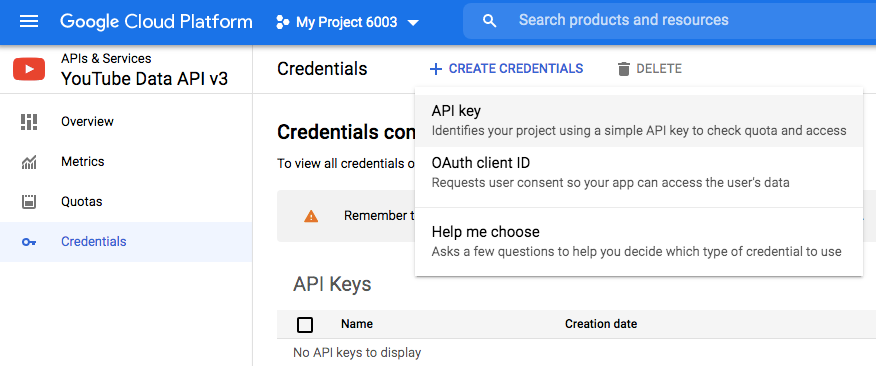Viewport: 876px width, 366px height.
Task: Toggle the select-all API keys checkbox
Action: (305, 325)
